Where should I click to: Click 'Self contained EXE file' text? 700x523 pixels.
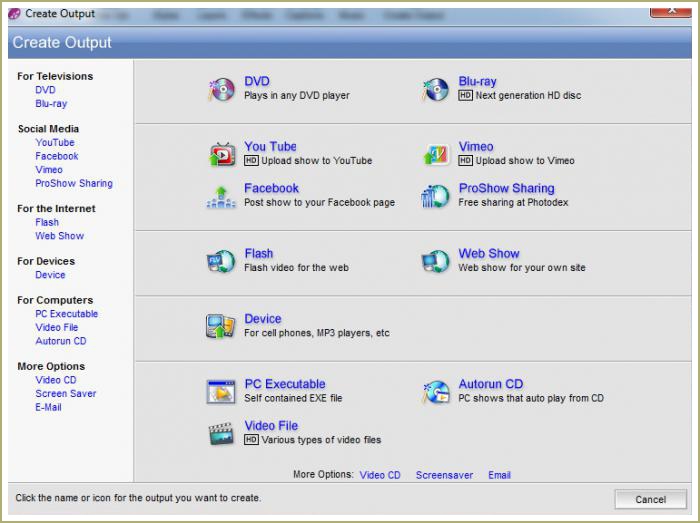pos(293,398)
